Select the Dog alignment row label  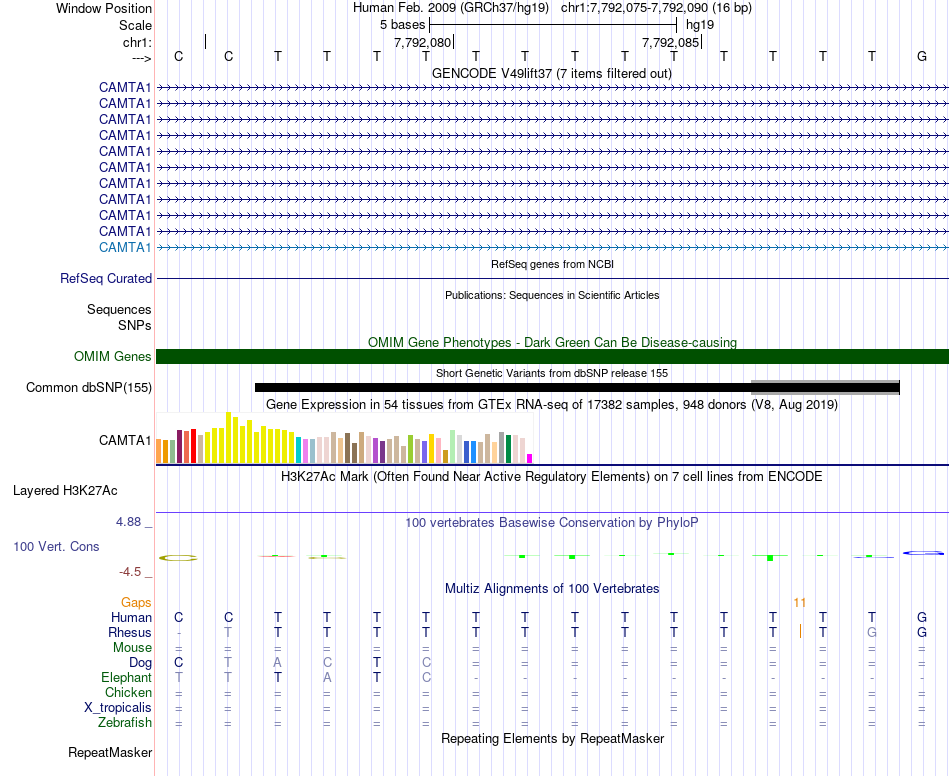[x=140, y=663]
